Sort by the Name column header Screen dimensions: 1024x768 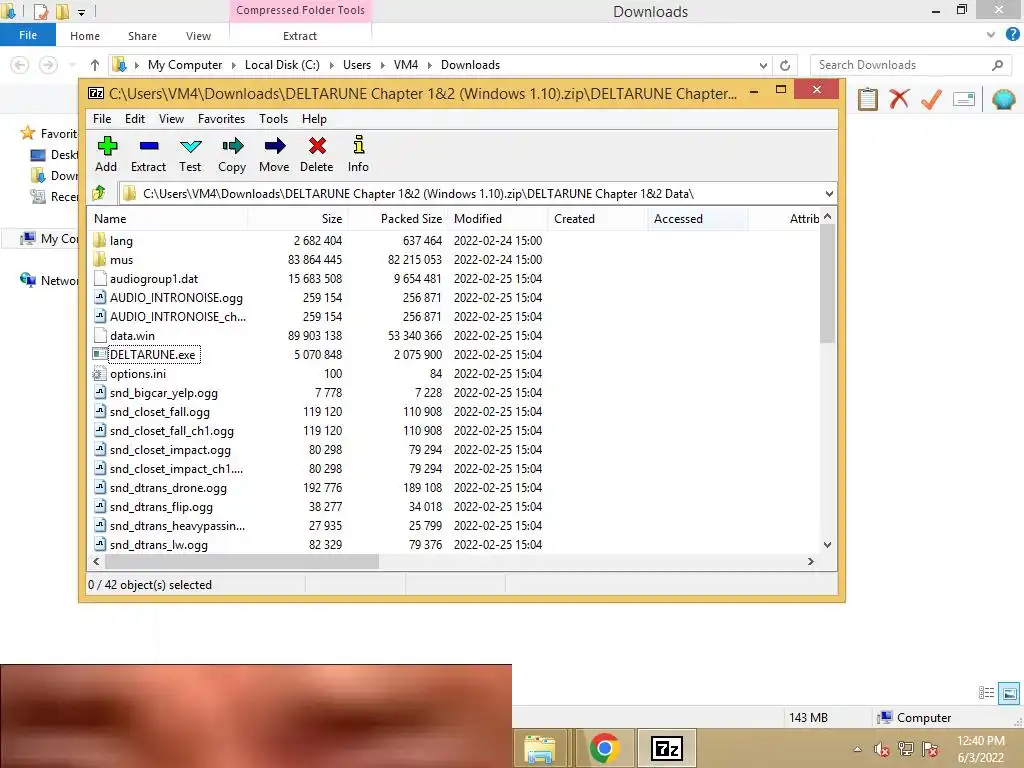tap(167, 219)
